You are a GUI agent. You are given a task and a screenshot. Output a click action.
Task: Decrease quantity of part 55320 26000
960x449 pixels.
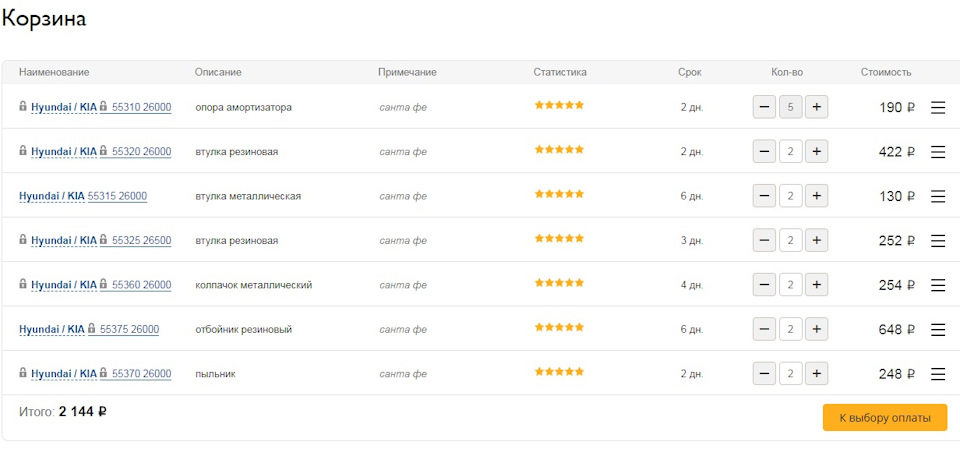764,152
